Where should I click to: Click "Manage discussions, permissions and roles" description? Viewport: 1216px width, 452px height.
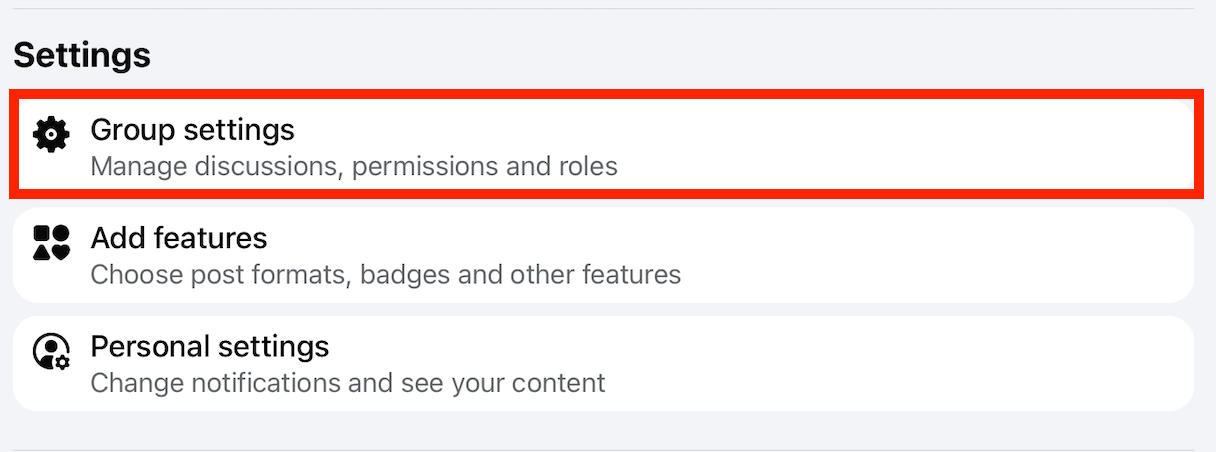354,166
